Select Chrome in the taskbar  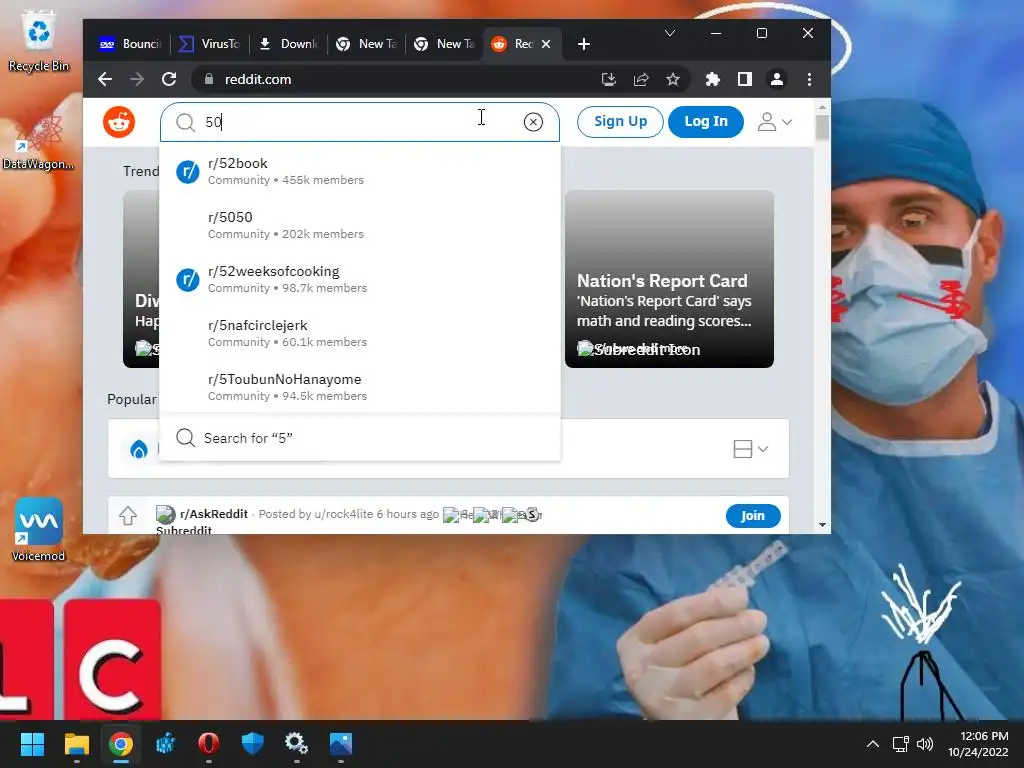pyautogui.click(x=120, y=744)
